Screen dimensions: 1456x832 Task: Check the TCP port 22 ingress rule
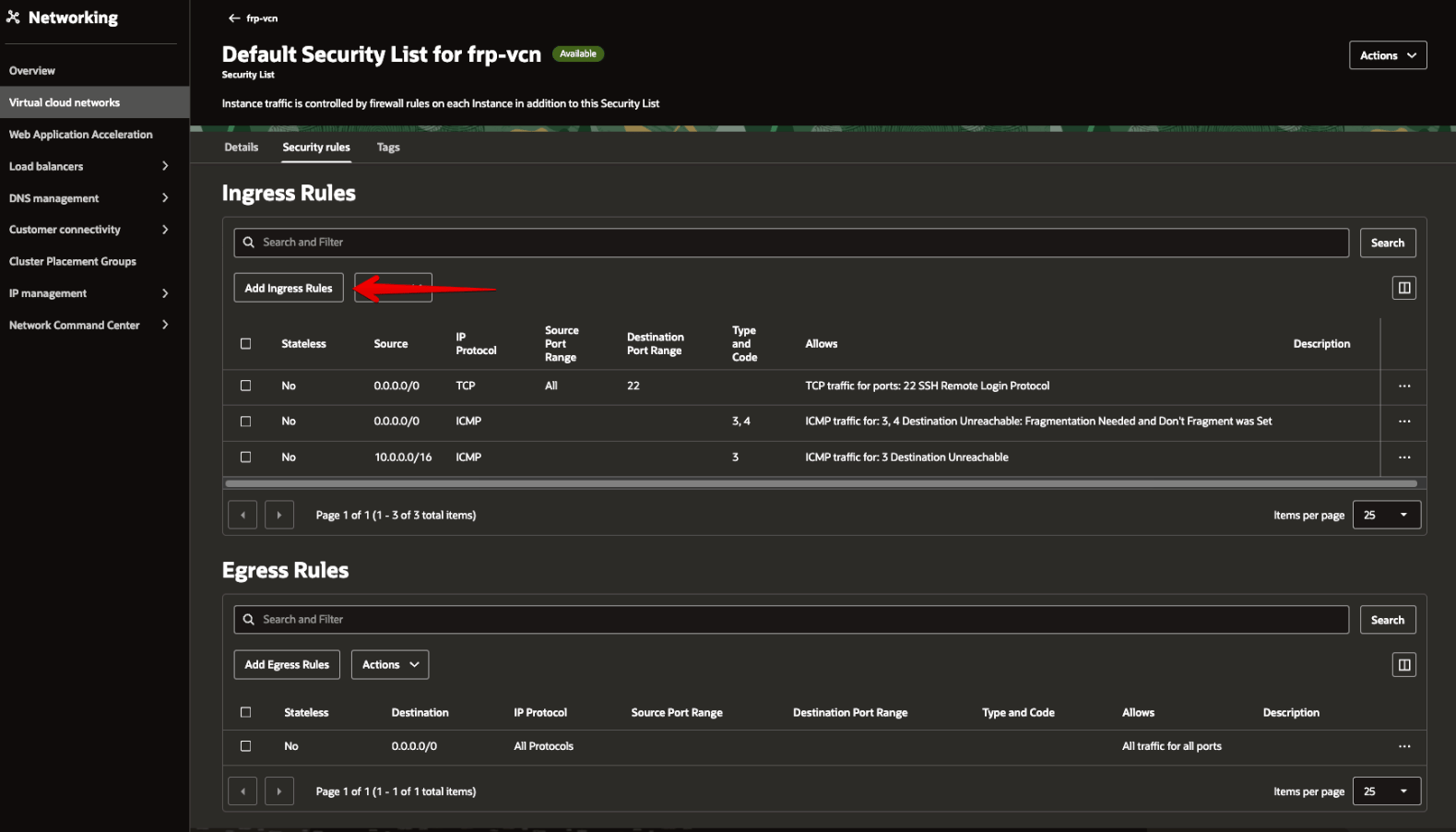click(x=245, y=386)
